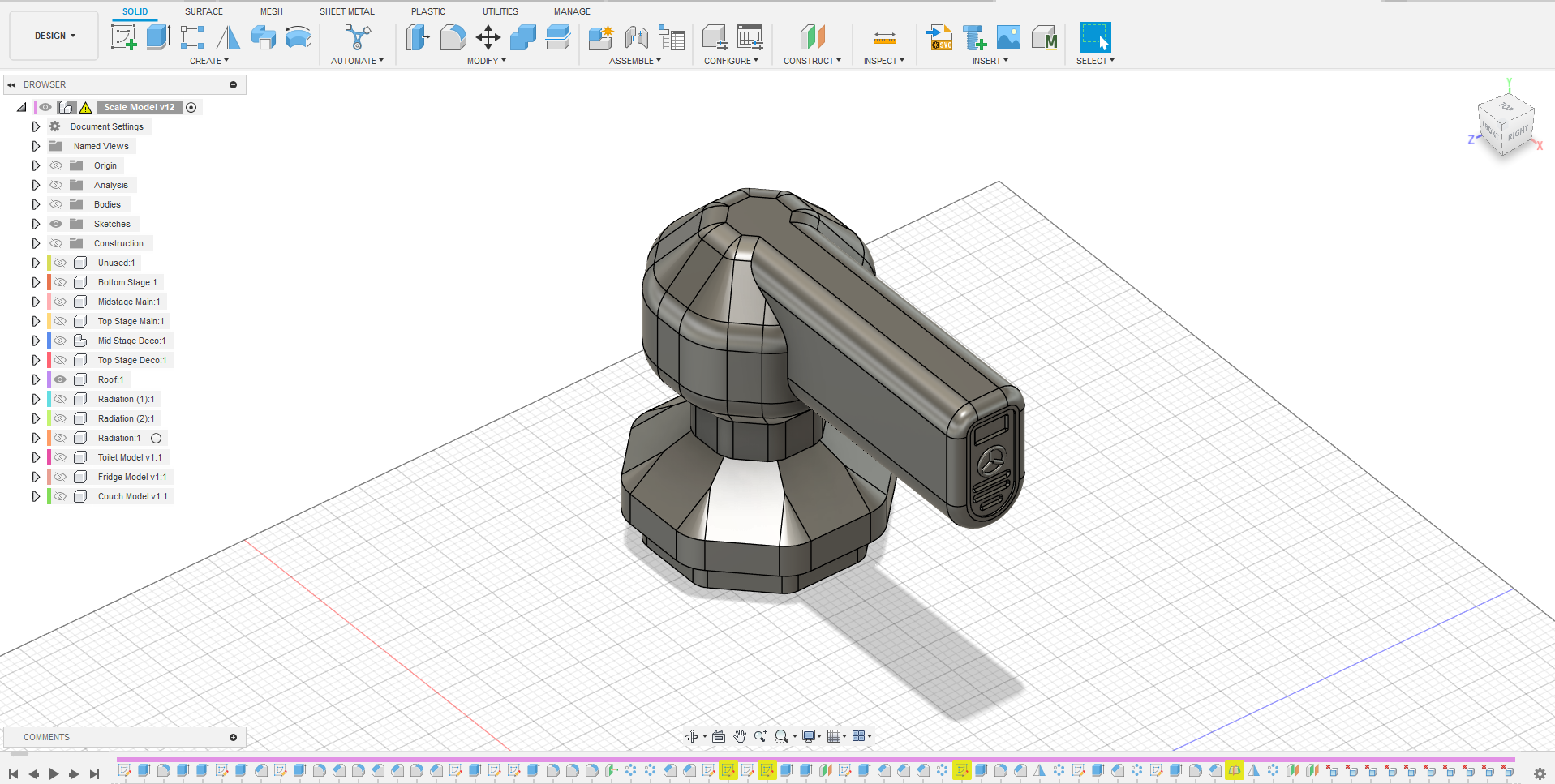Select the Midplane construct icon
1555x784 pixels.
(812, 37)
